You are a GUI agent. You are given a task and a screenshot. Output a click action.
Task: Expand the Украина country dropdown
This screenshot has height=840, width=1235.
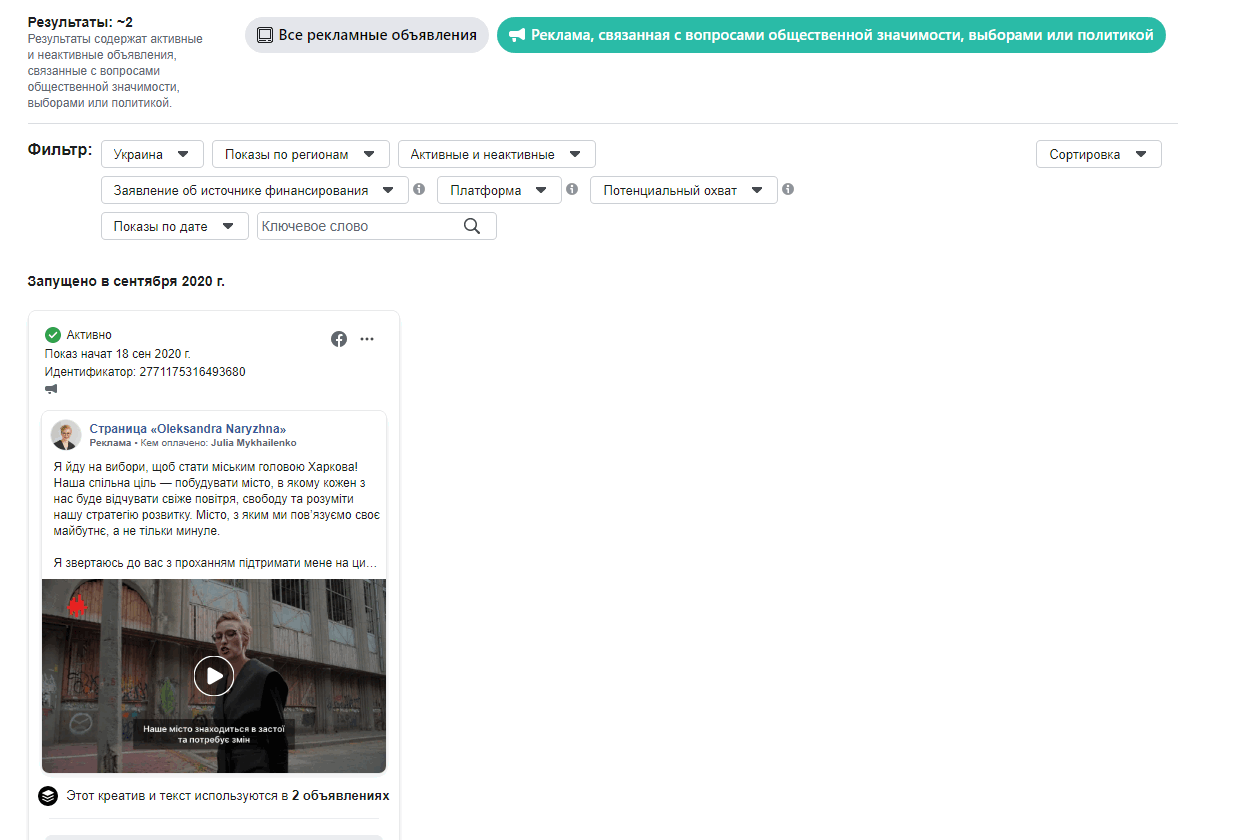(x=152, y=154)
